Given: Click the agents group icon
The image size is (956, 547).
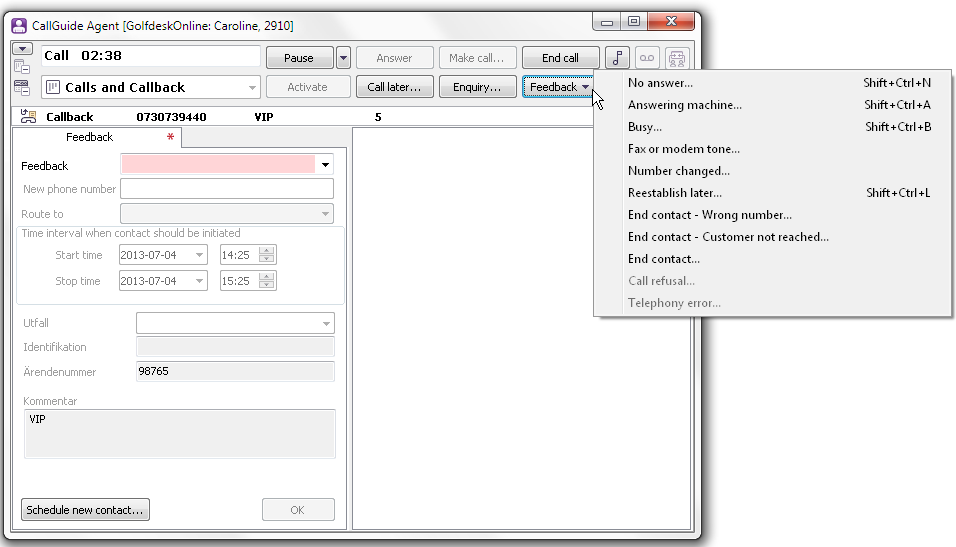Looking at the screenshot, I should click(x=678, y=58).
